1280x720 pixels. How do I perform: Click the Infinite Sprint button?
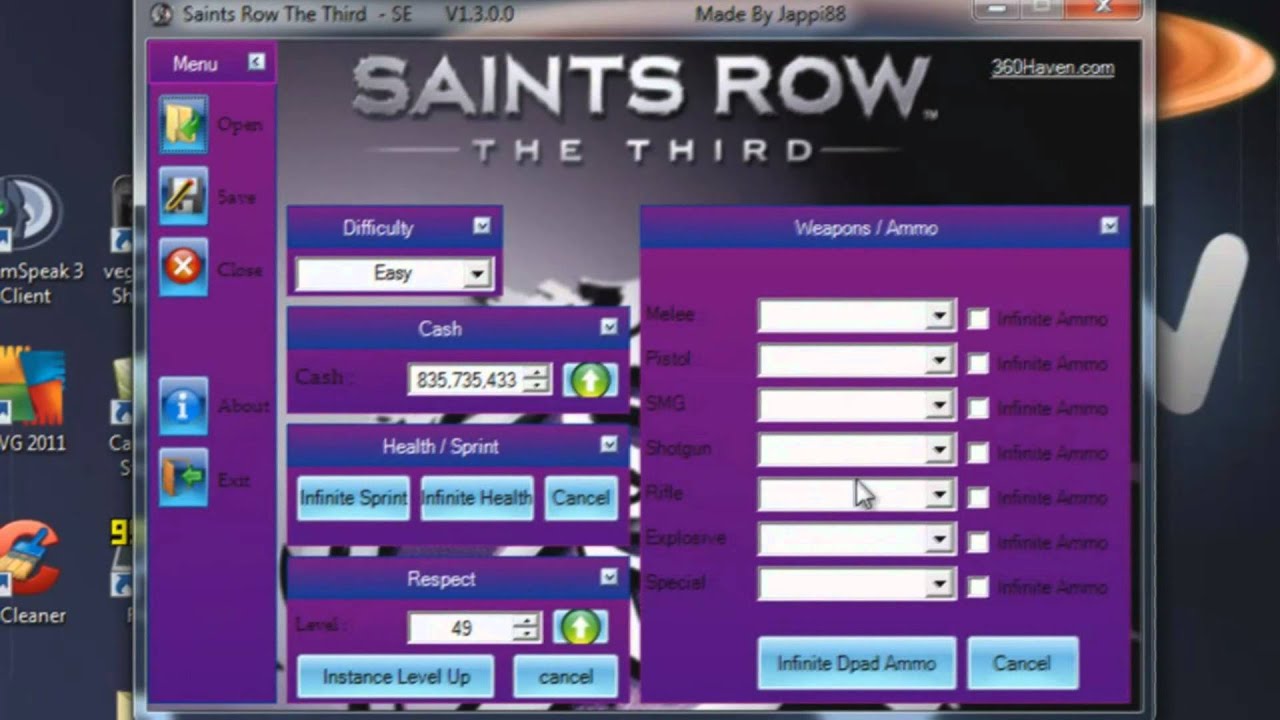point(353,498)
